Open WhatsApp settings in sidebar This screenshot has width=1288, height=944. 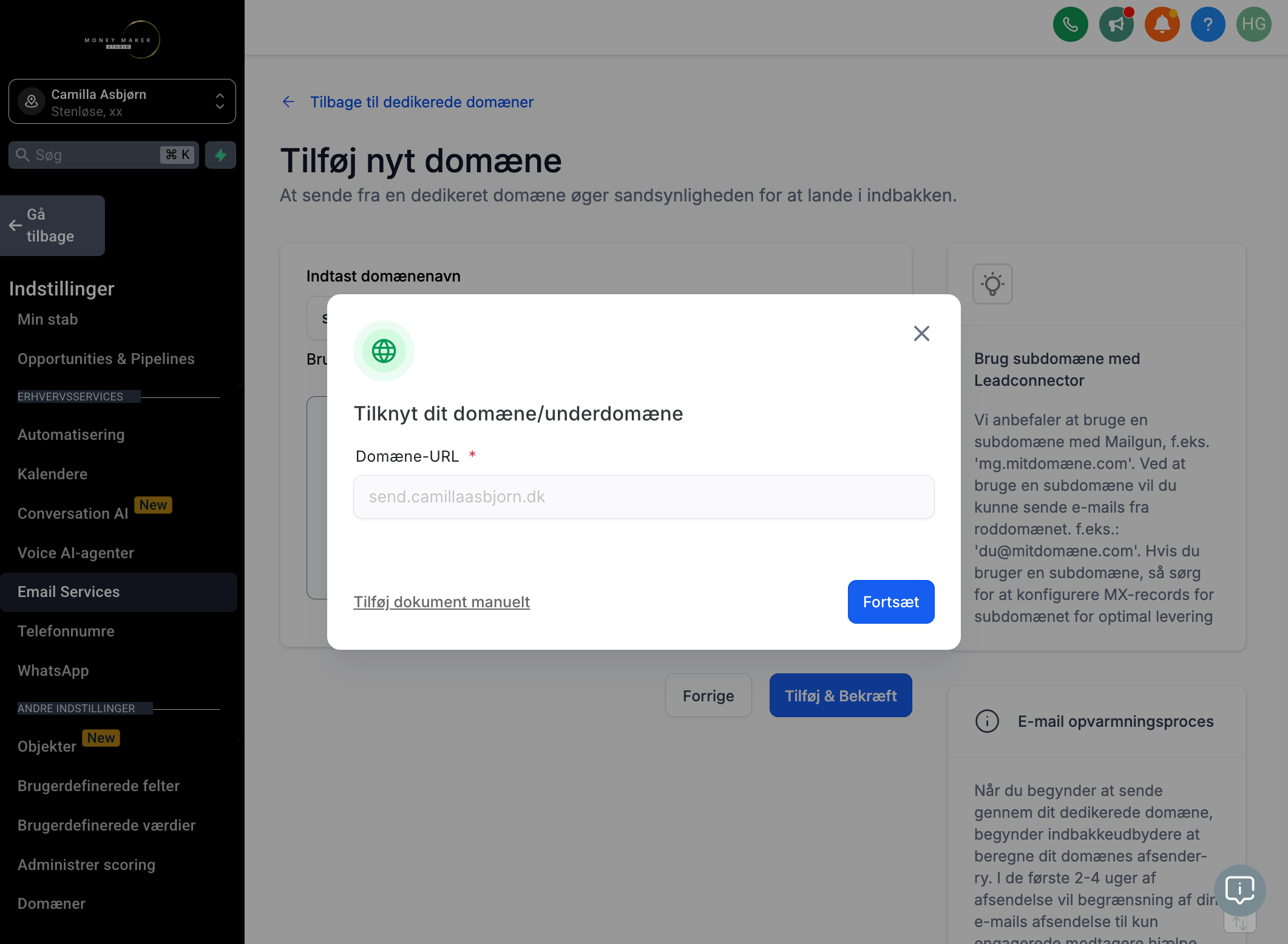pos(53,670)
